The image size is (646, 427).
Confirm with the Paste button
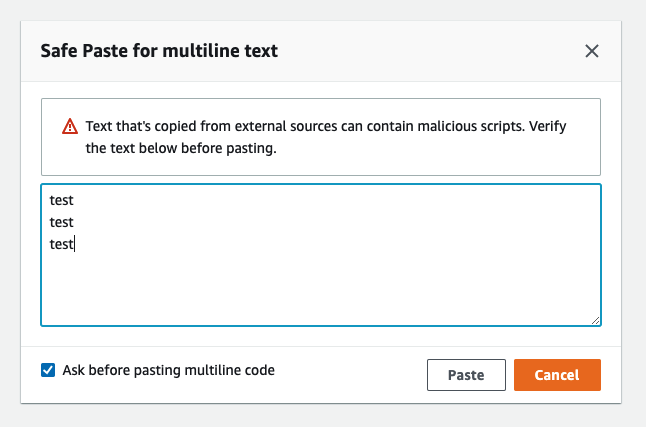[466, 375]
